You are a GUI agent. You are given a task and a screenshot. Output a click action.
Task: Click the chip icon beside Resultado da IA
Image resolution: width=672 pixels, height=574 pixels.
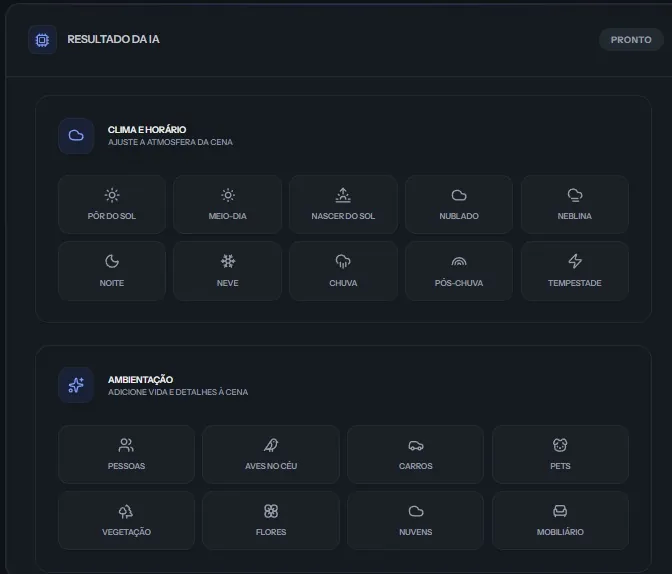pyautogui.click(x=42, y=40)
